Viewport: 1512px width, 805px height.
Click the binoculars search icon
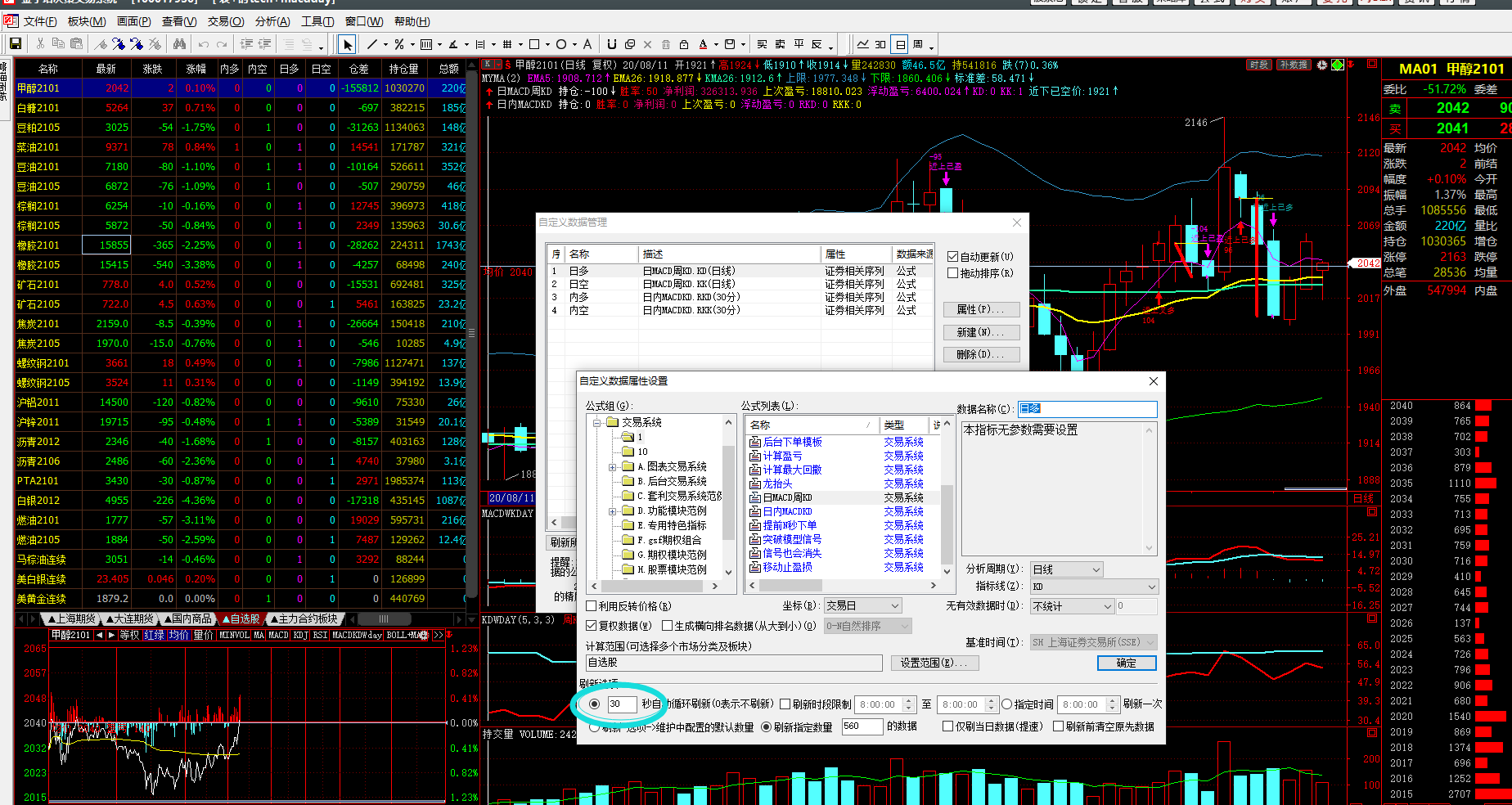[179, 44]
